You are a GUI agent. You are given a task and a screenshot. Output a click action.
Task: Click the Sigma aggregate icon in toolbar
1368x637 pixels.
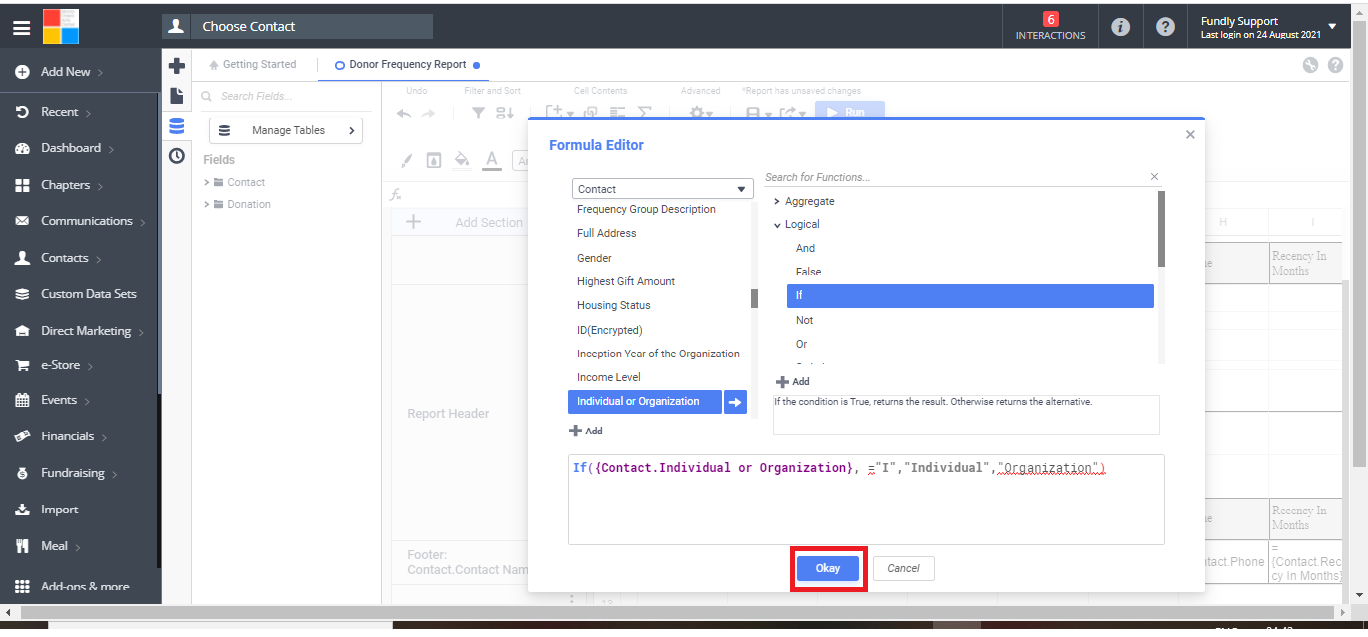coord(645,113)
